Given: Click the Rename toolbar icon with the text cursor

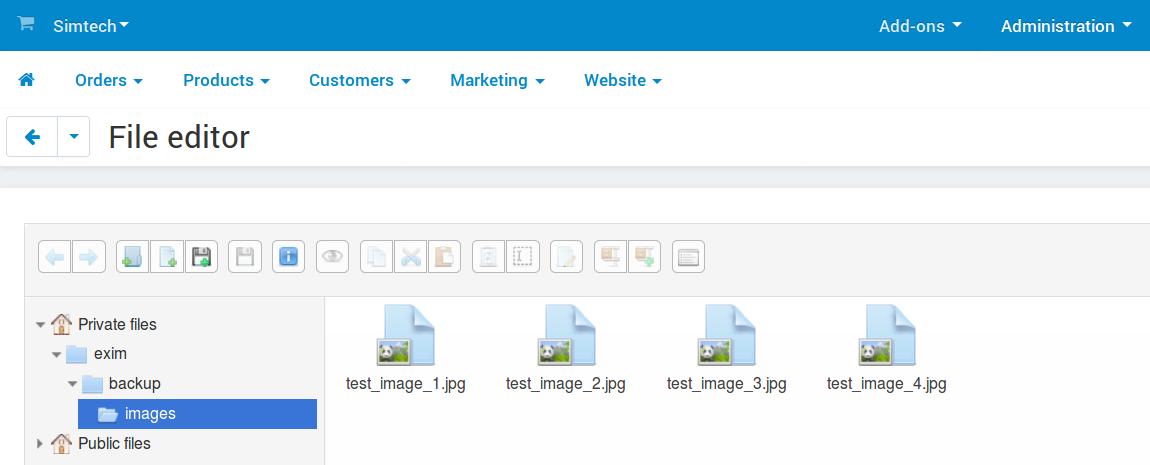Looking at the screenshot, I should point(523,257).
